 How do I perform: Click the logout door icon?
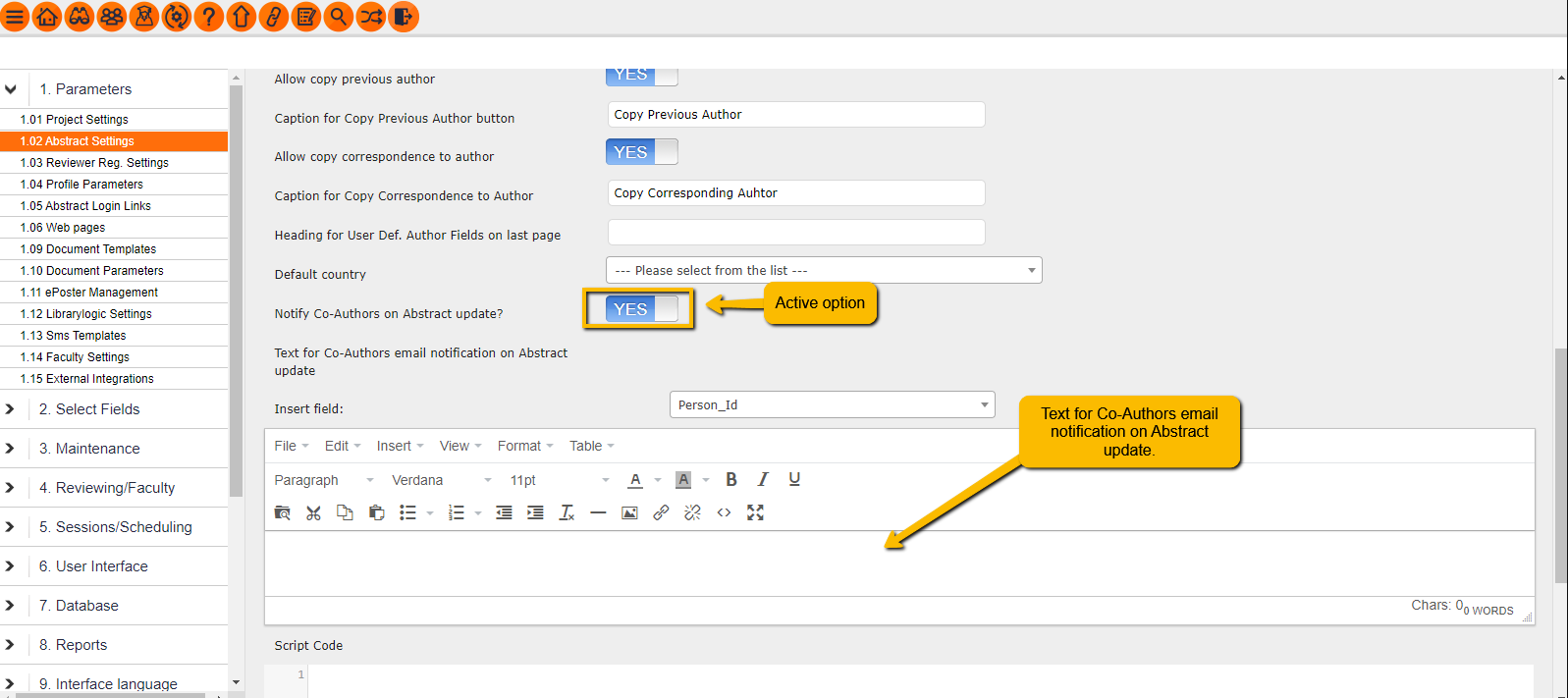coord(403,17)
